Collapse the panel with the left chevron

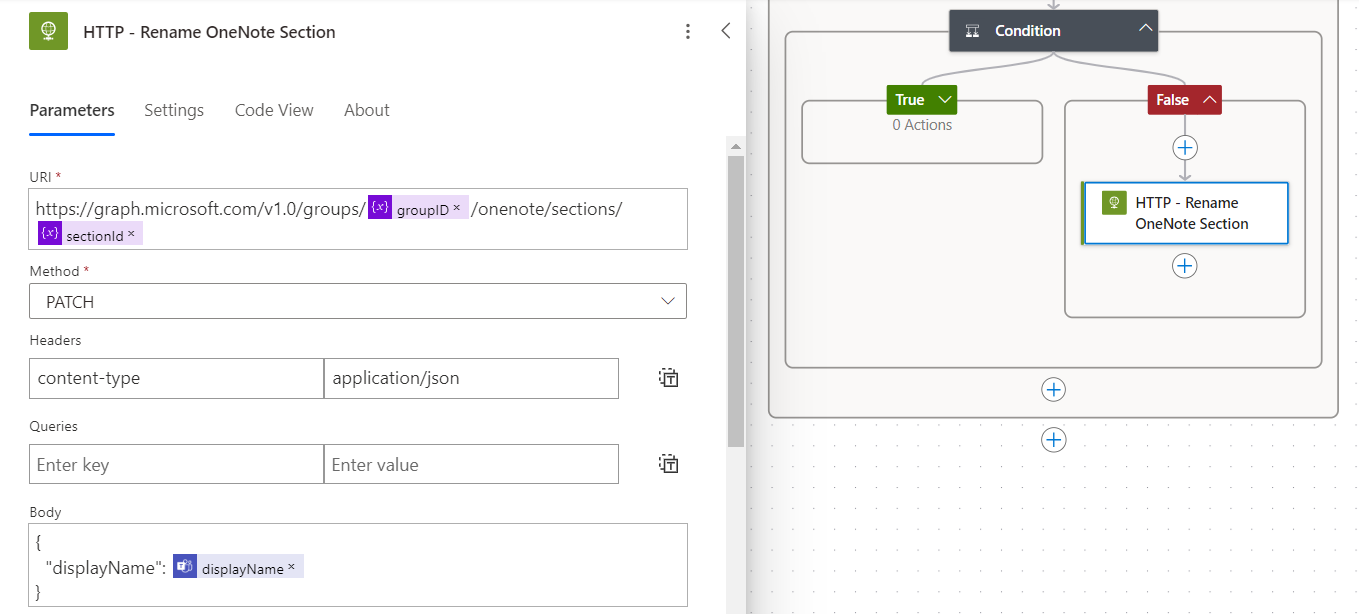click(x=726, y=31)
